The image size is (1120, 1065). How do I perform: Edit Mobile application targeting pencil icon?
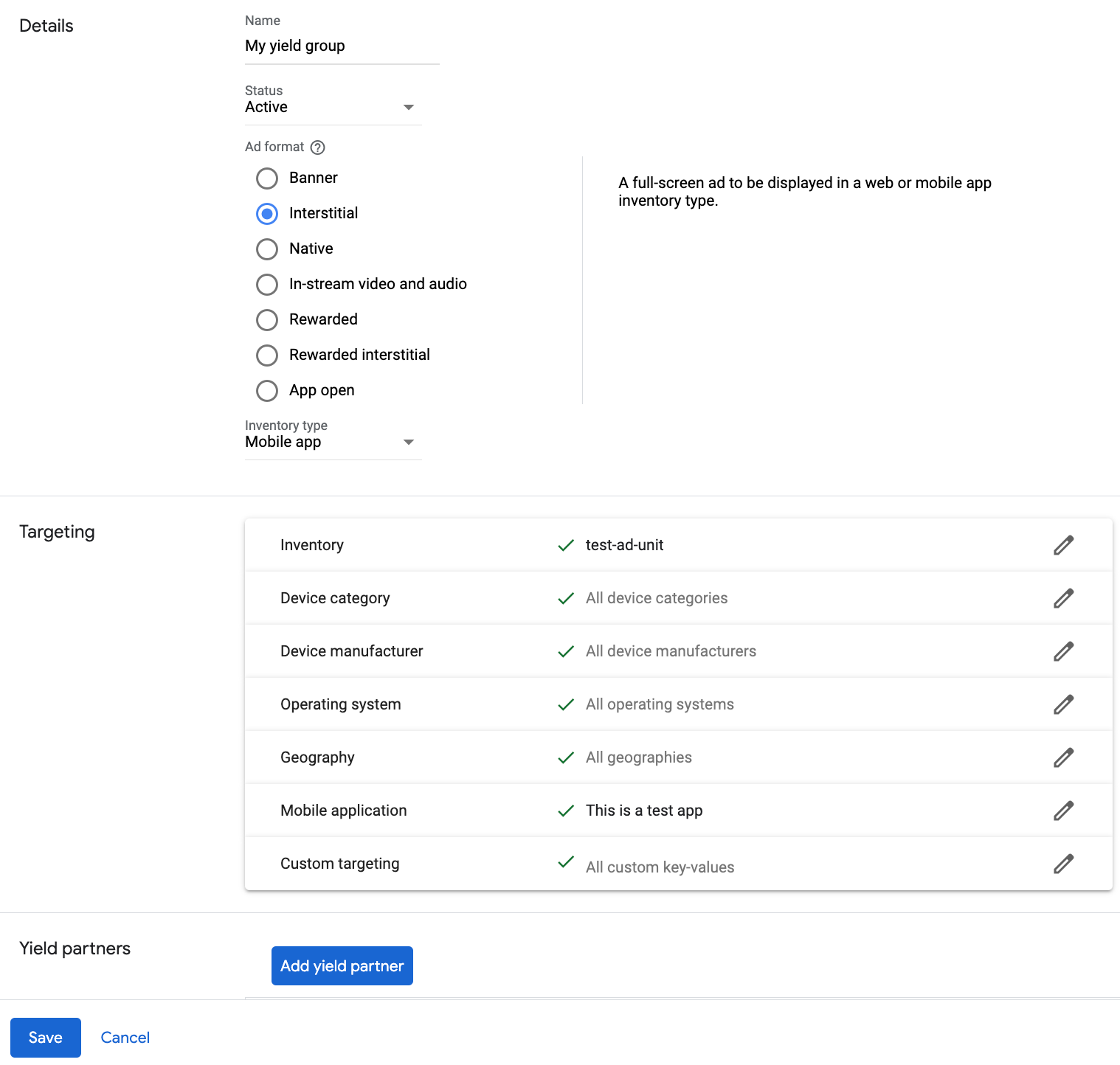click(1063, 811)
